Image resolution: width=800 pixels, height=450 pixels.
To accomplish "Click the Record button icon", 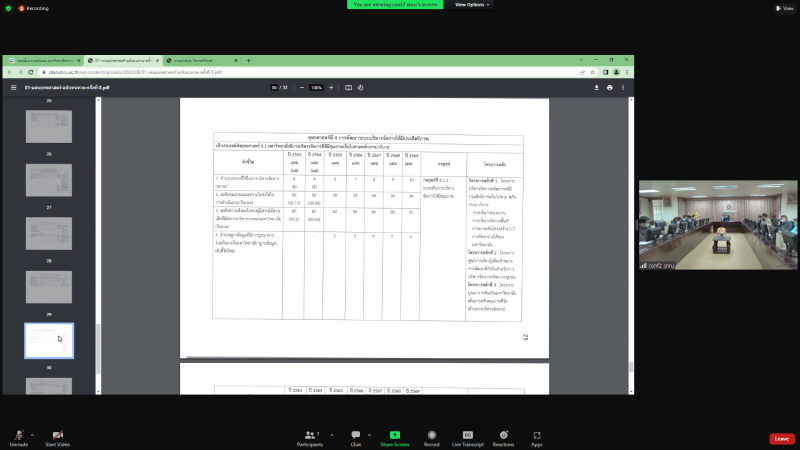I will [x=432, y=435].
